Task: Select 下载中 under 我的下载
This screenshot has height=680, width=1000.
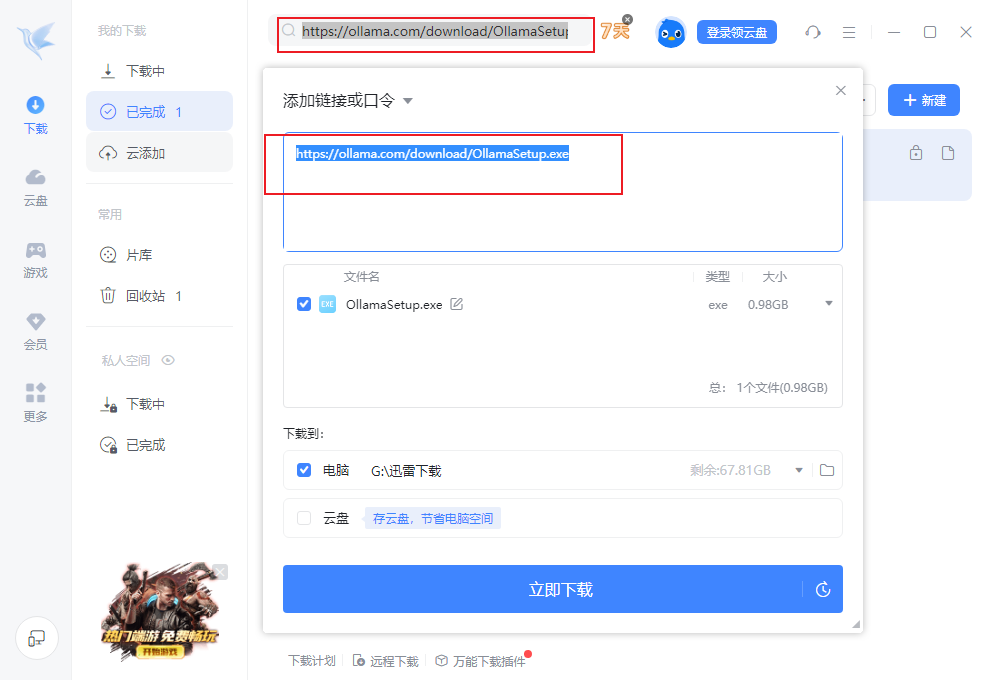Action: (159, 71)
